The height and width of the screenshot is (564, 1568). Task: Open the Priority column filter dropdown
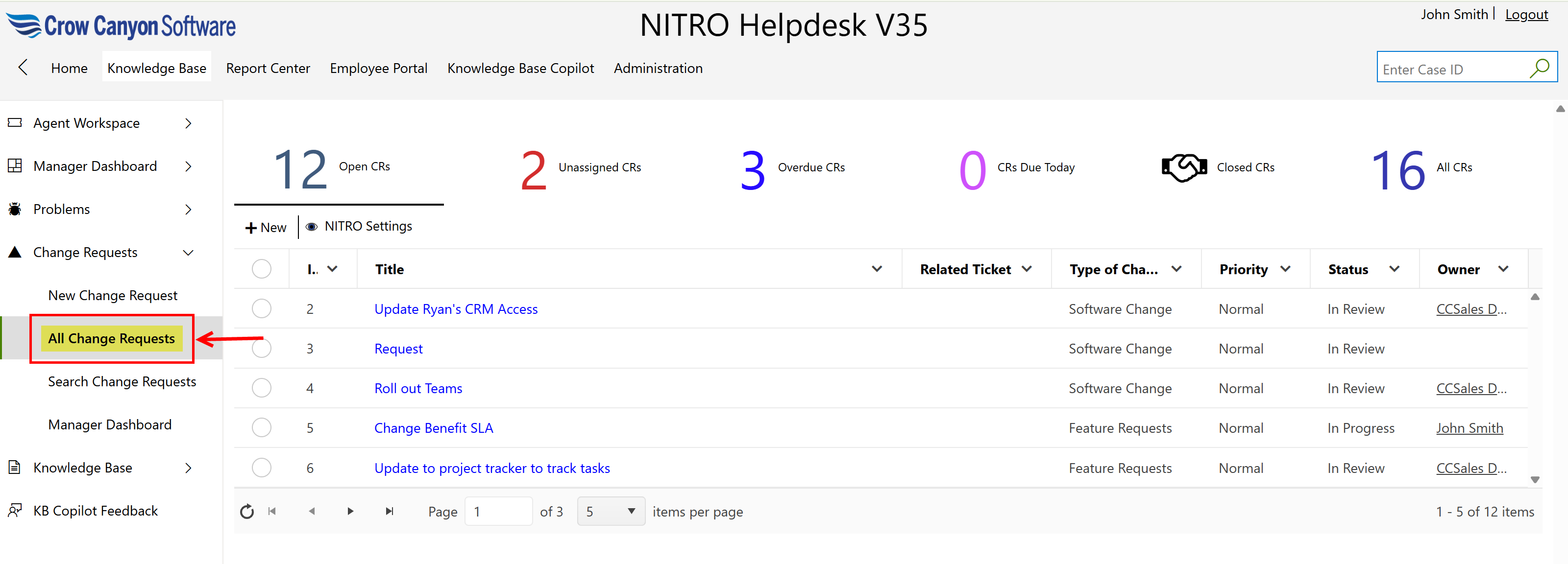point(1286,269)
